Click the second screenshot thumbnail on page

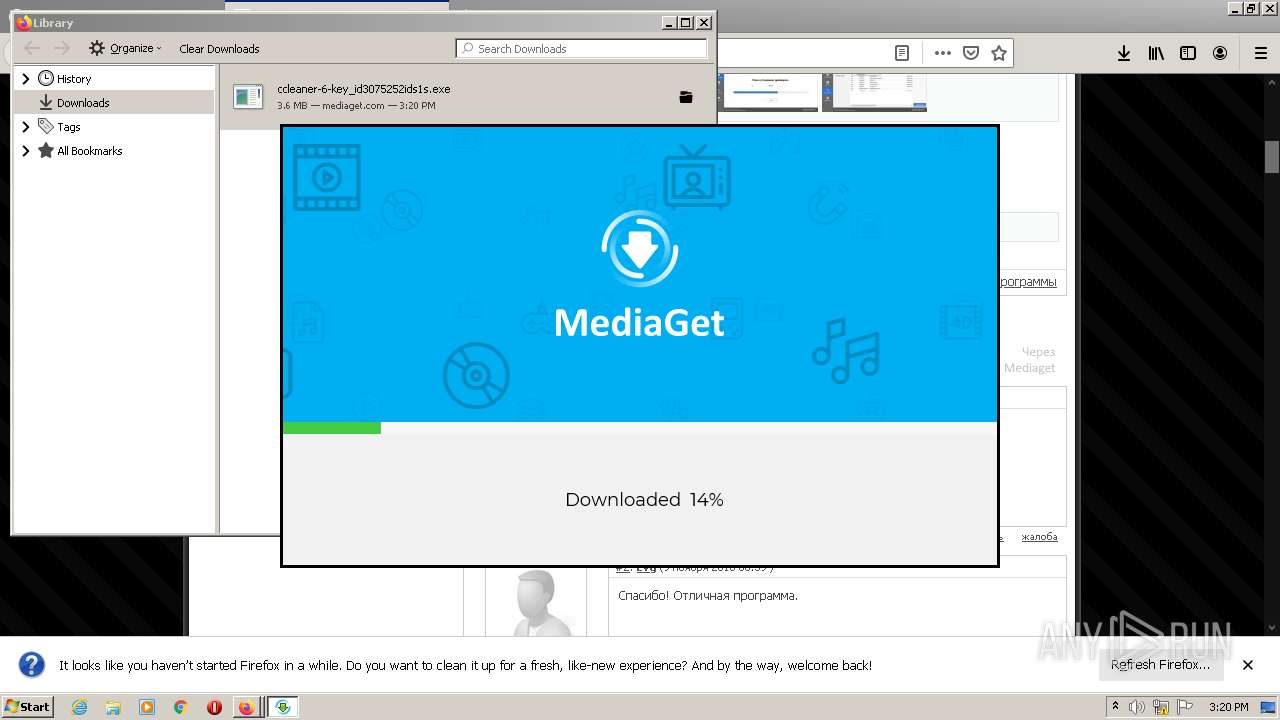tap(874, 92)
